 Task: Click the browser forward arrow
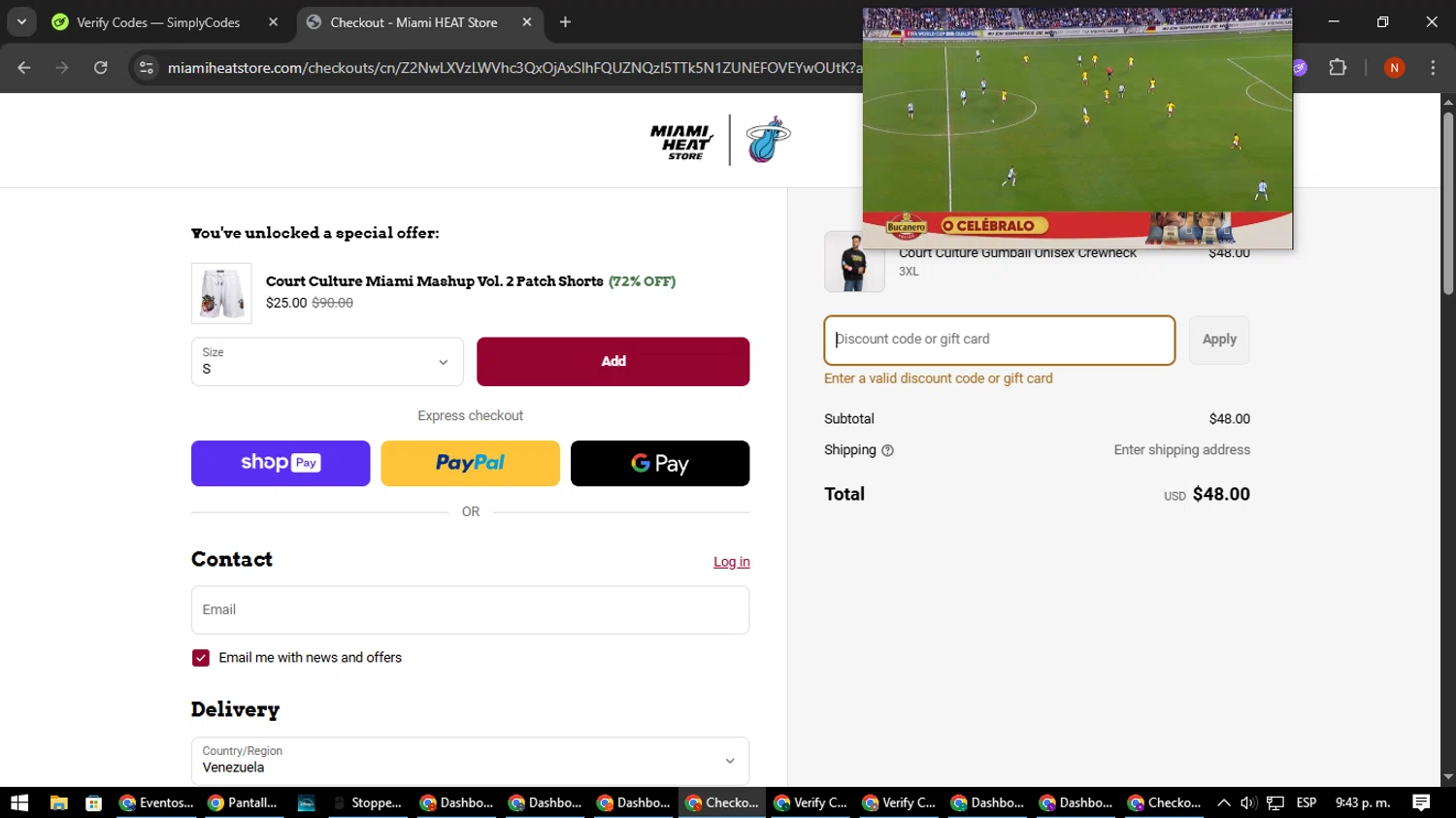[x=62, y=67]
